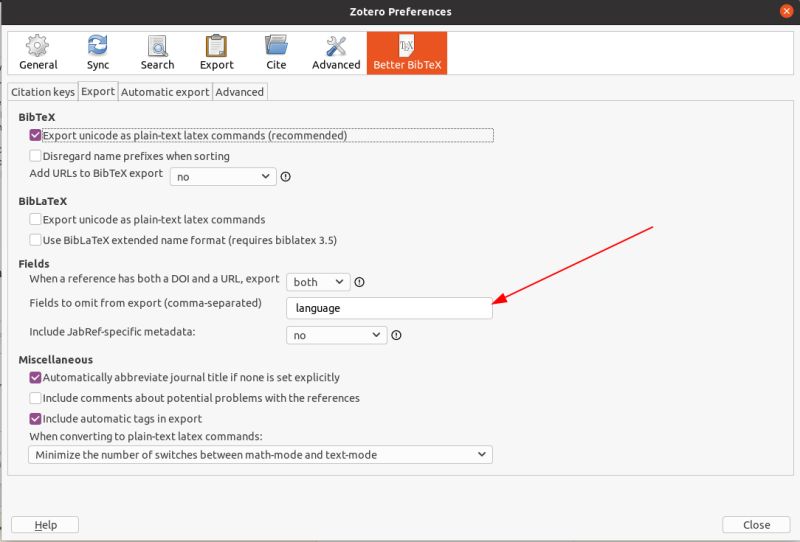Click the fields to omit from export input
Screen dimensions: 800x542
(x=389, y=308)
